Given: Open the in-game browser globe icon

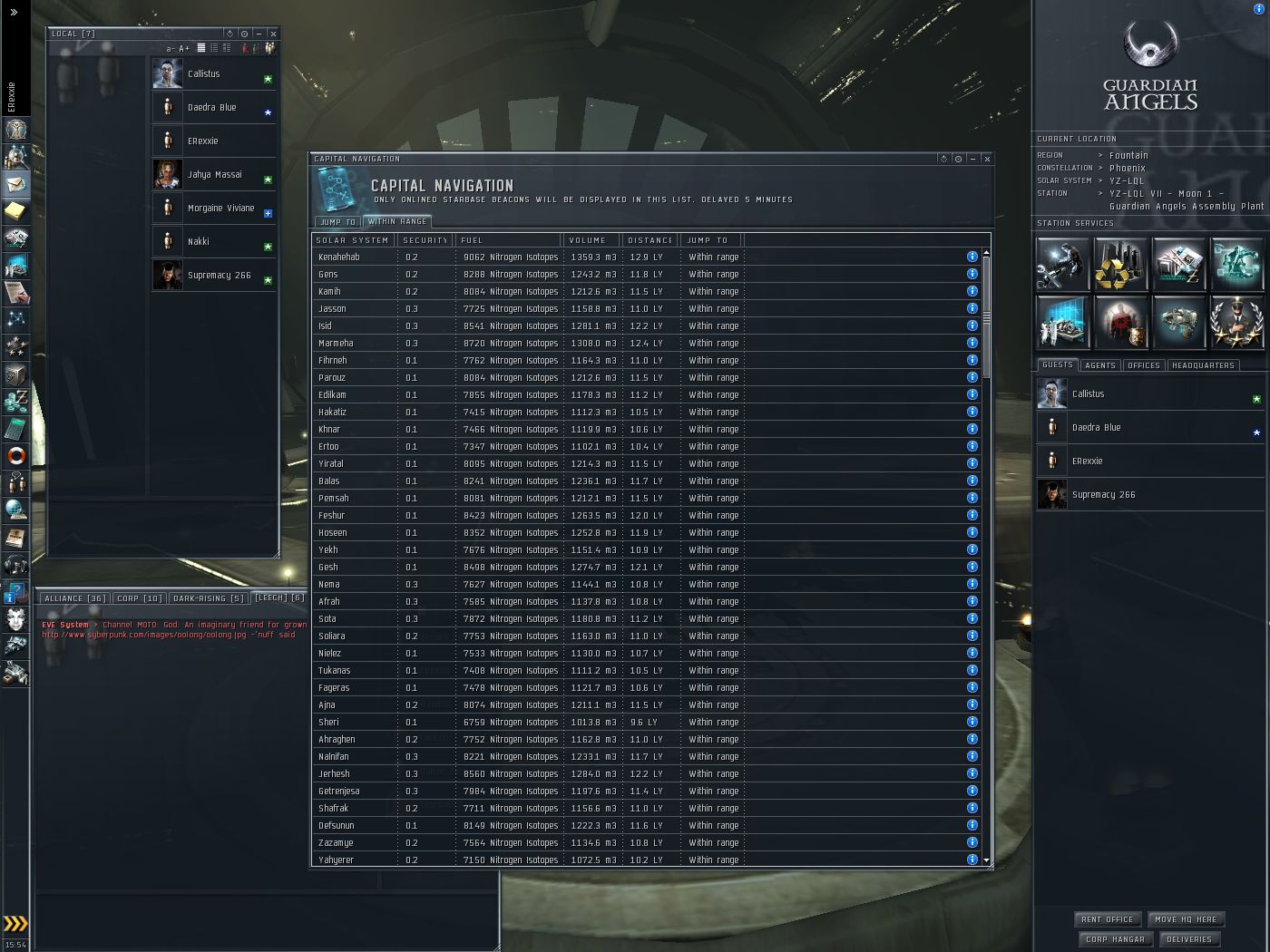Looking at the screenshot, I should [16, 510].
